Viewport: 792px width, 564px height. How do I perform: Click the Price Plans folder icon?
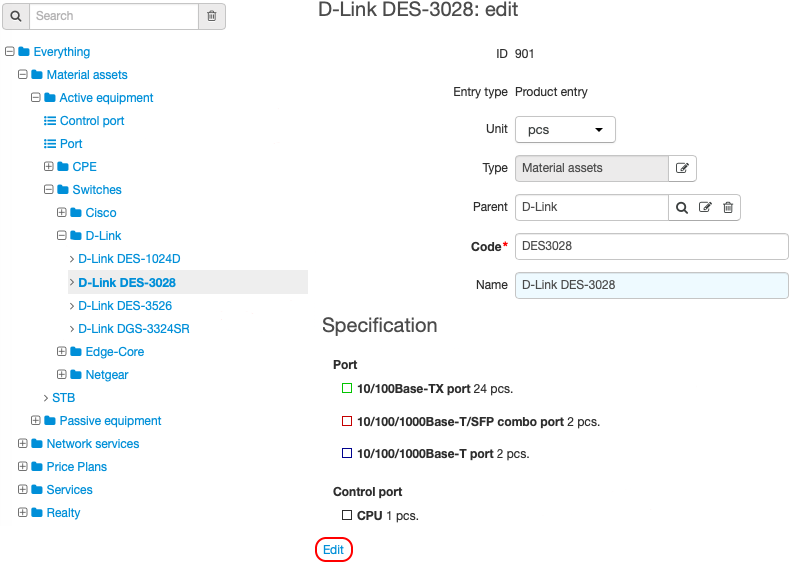(37, 467)
